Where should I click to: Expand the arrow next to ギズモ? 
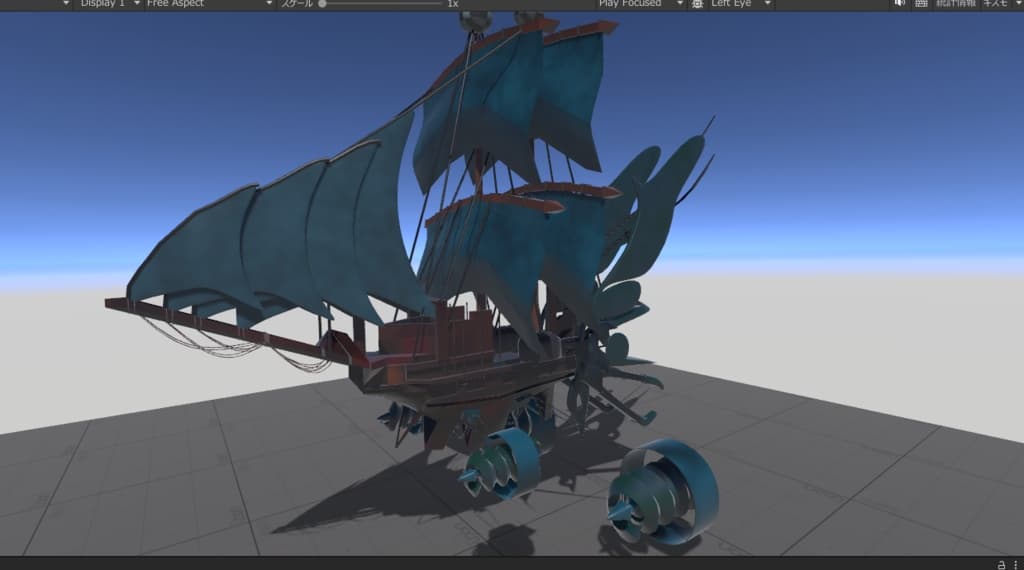(x=1017, y=3)
